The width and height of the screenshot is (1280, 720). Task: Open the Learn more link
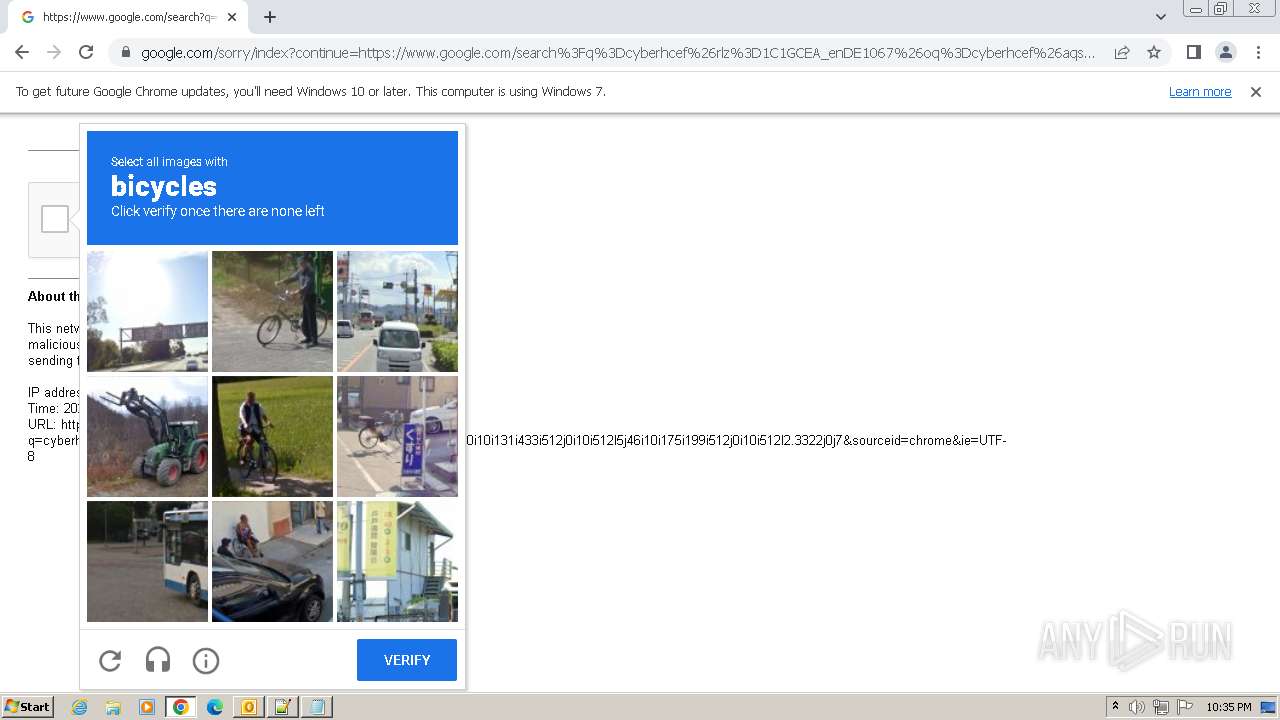[x=1200, y=92]
